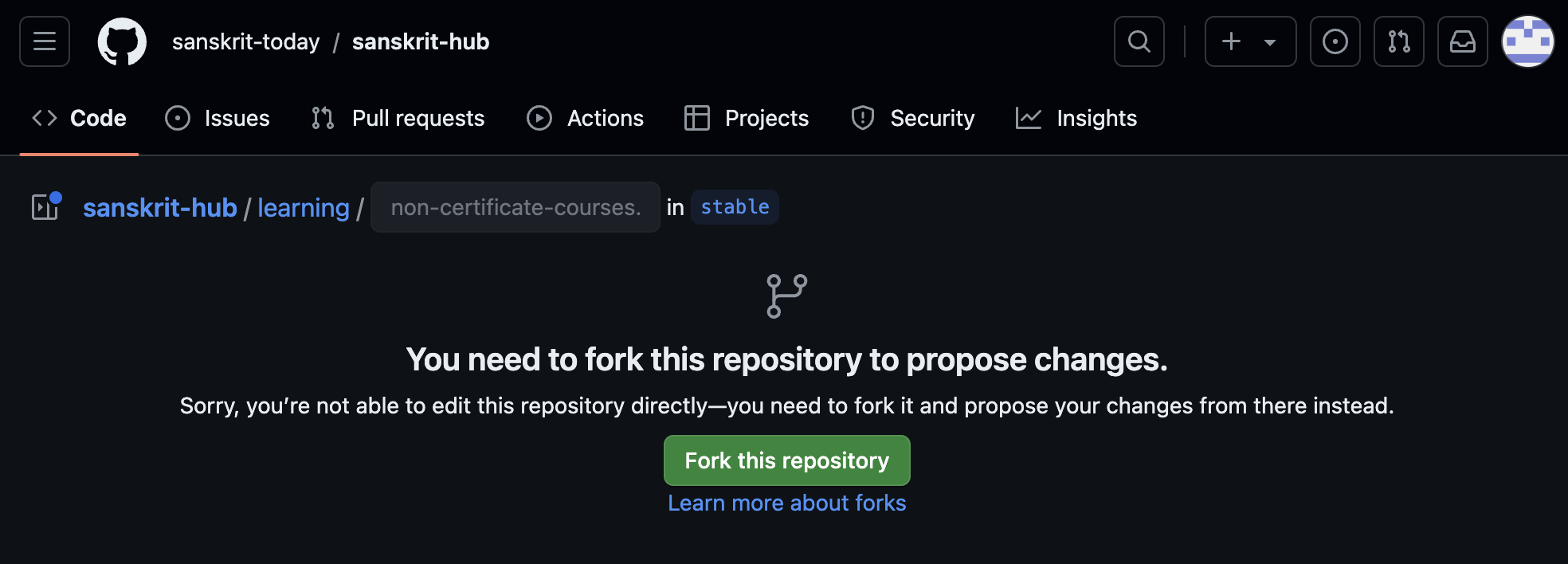Screen dimensions: 1568x564
Task: Follow the Learn more about forks link
Action: coord(786,503)
